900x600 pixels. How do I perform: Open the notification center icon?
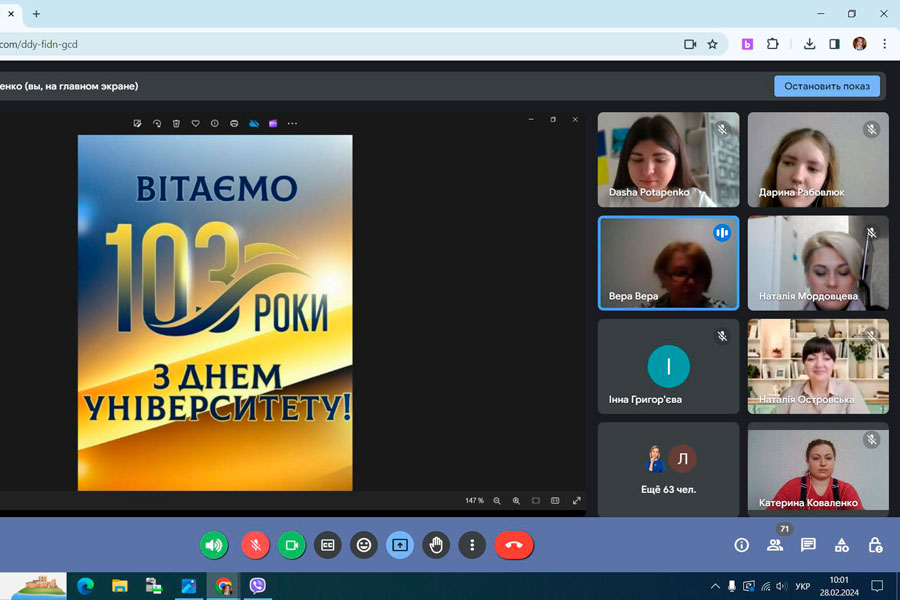877,586
